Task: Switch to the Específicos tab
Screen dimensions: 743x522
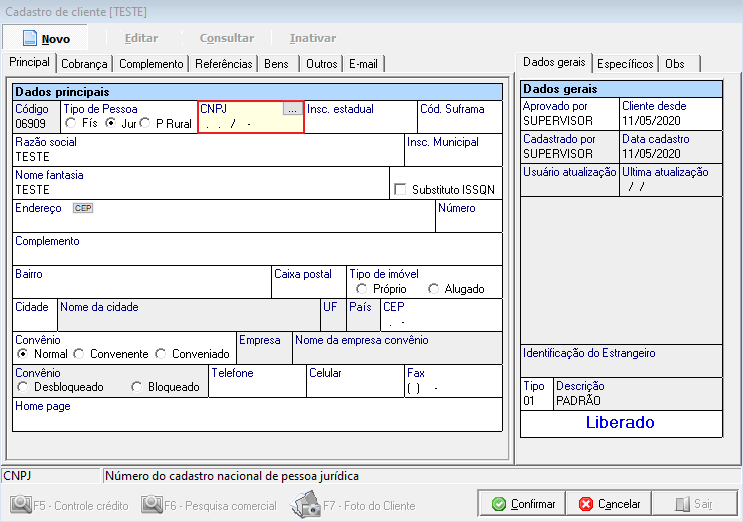Action: pos(625,63)
